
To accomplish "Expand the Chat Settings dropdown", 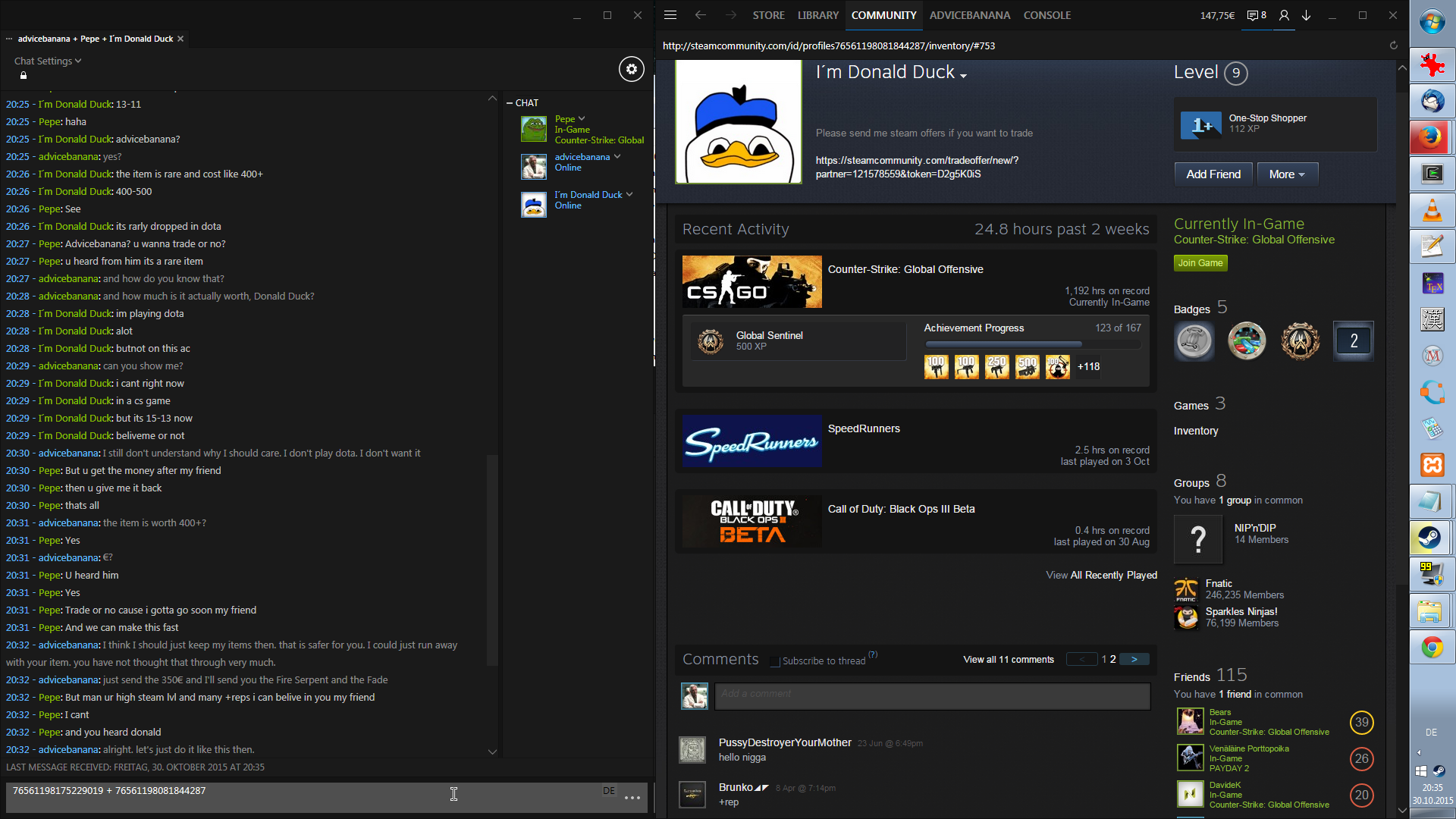I will (x=48, y=61).
